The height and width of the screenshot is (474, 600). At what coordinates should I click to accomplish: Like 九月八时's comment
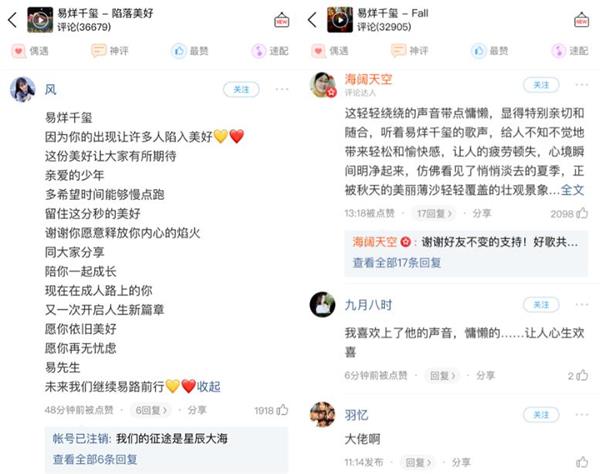pos(582,375)
